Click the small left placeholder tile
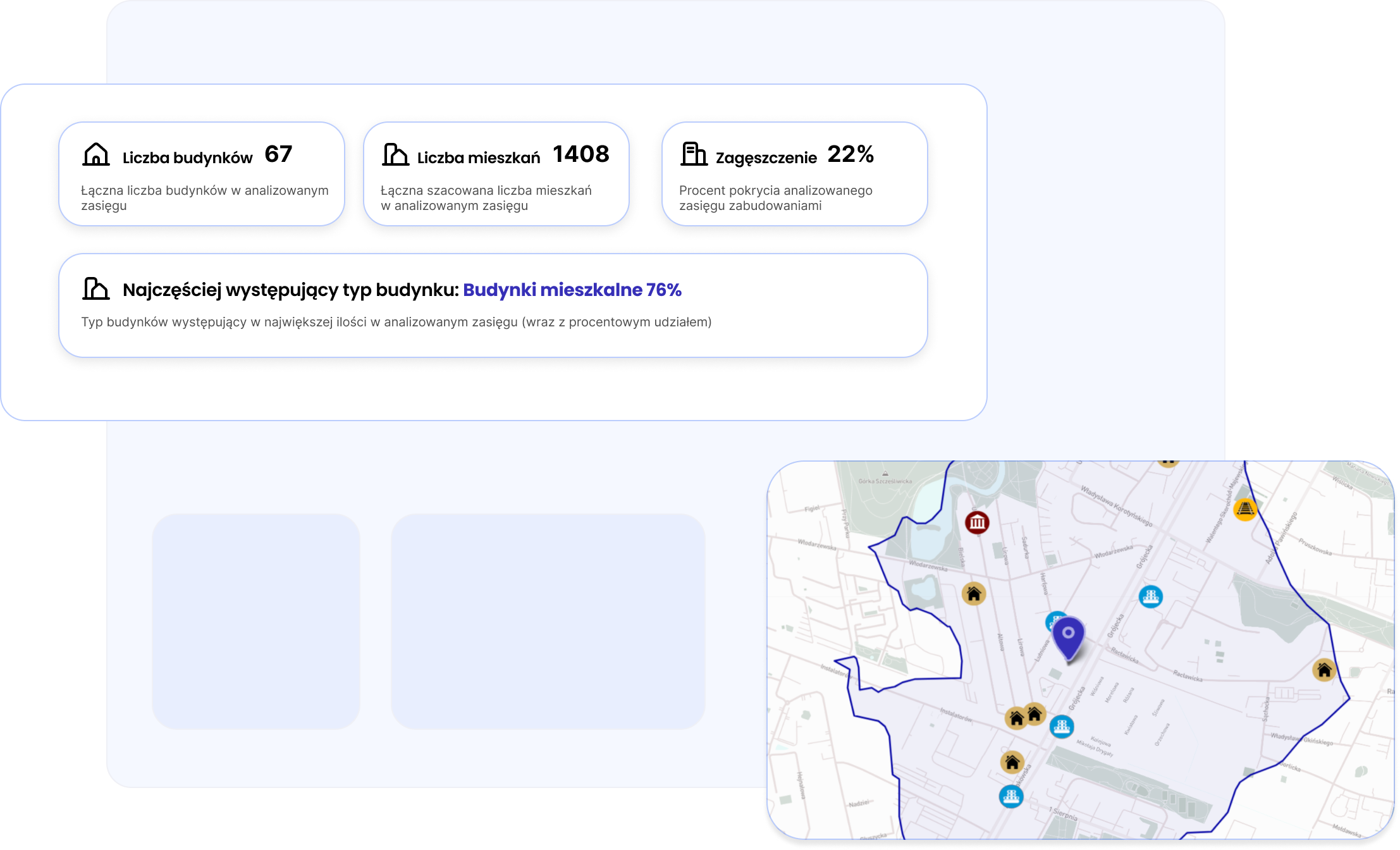Viewport: 1400px width, 850px height. (x=255, y=621)
